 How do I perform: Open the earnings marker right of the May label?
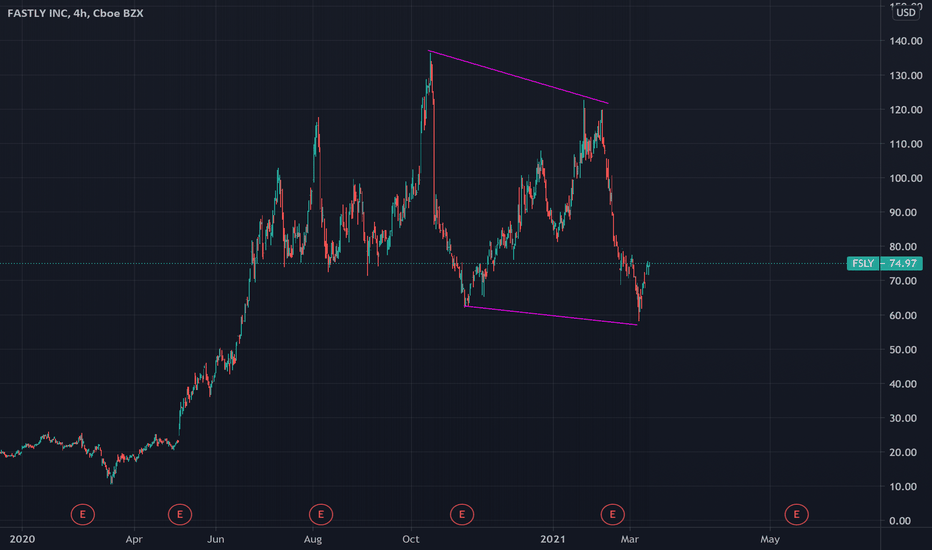[796, 514]
